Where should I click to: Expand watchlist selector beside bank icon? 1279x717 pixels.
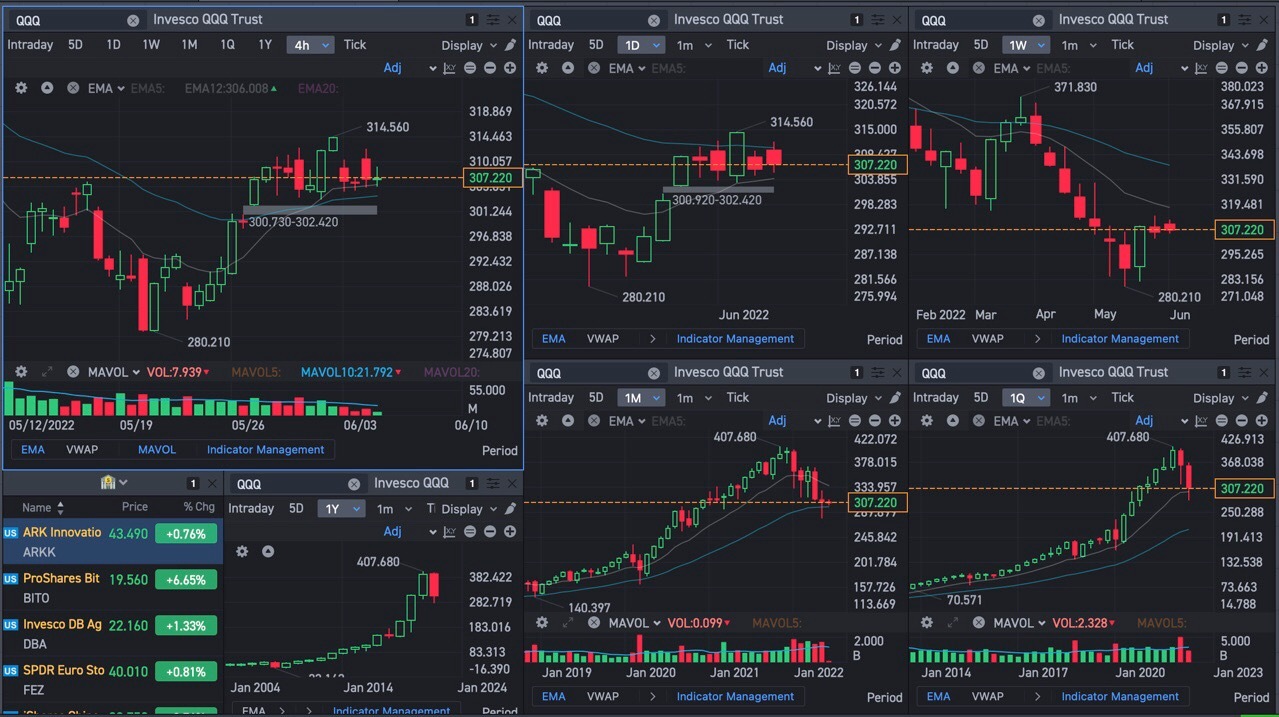[x=124, y=483]
